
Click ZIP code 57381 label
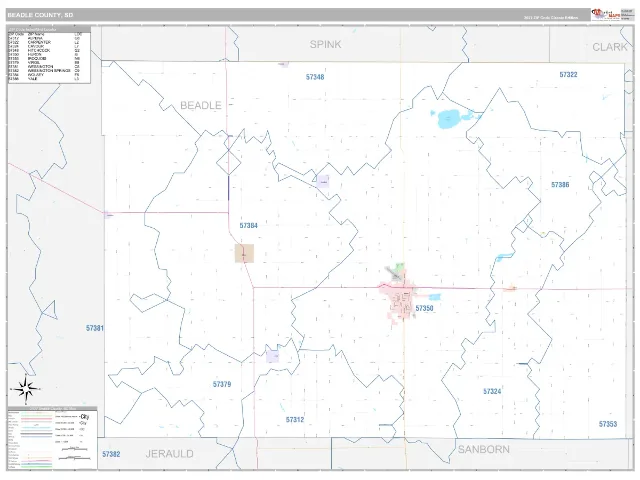tap(95, 328)
